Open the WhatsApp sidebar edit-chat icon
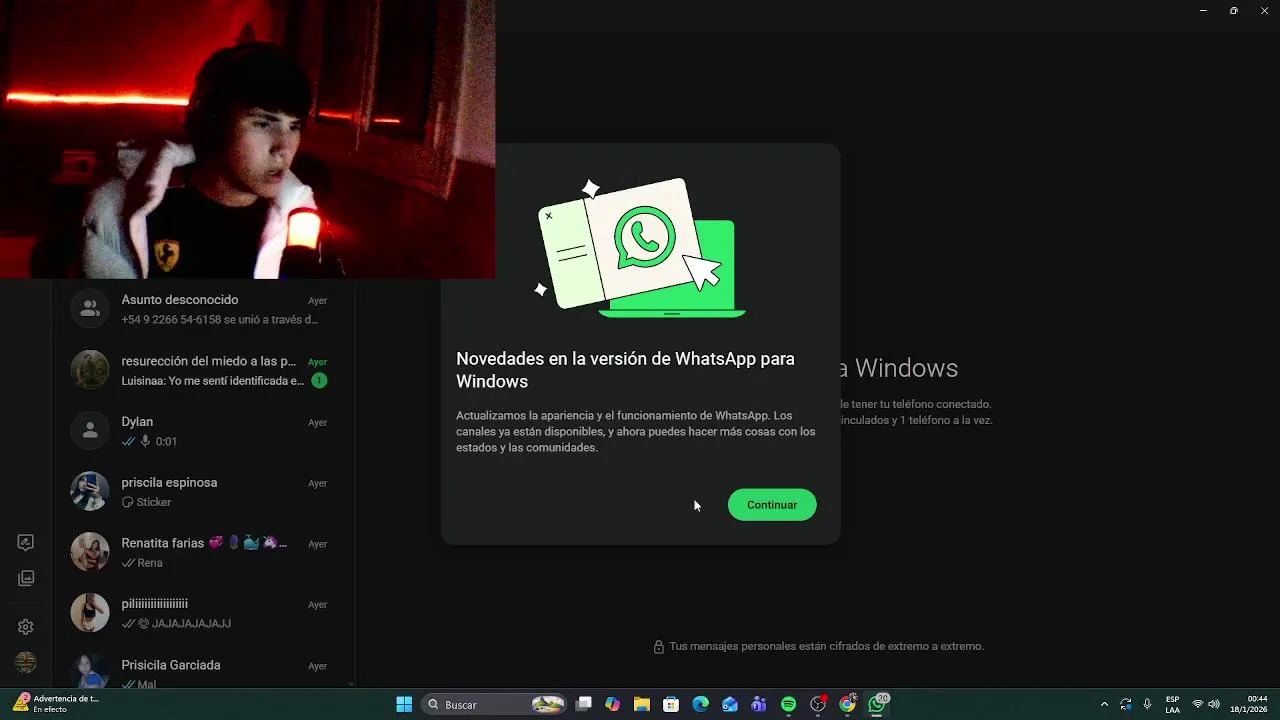Image resolution: width=1280 pixels, height=720 pixels. point(26,543)
